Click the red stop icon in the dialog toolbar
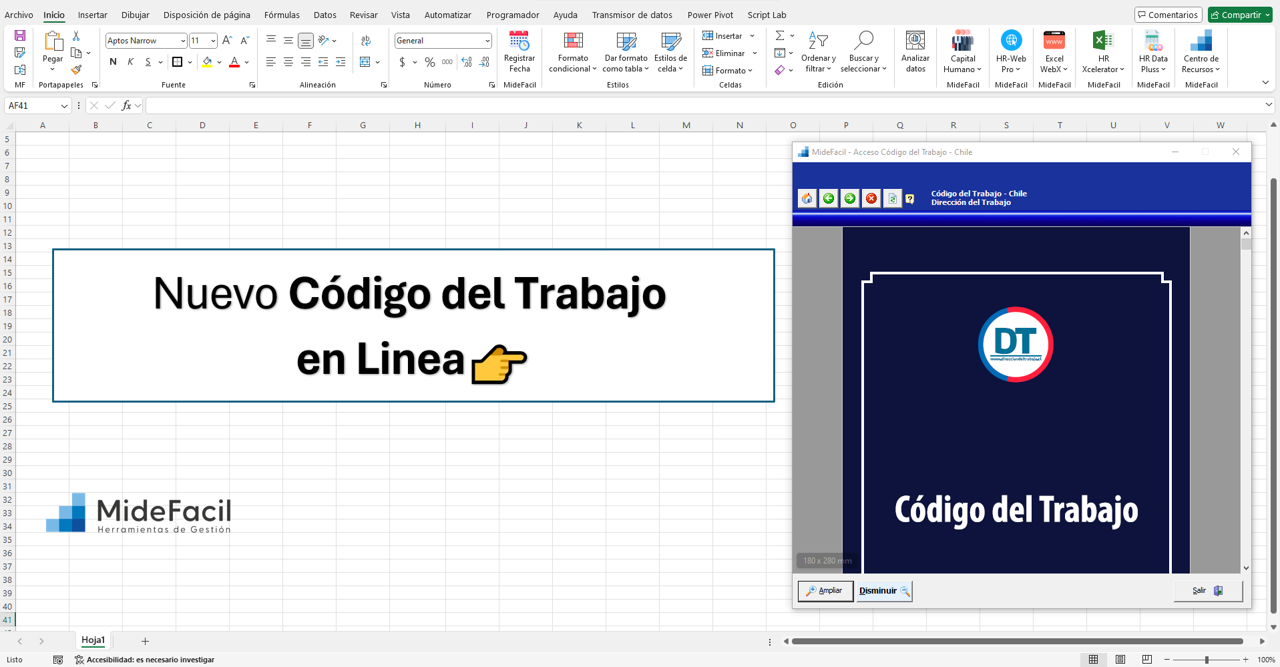1280x667 pixels. 870,198
